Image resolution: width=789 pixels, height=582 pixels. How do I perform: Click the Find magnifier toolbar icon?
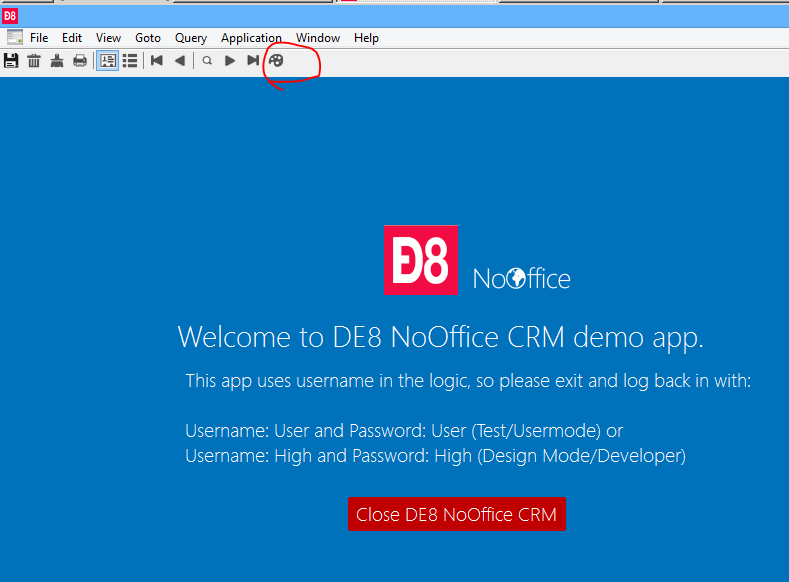click(x=207, y=61)
